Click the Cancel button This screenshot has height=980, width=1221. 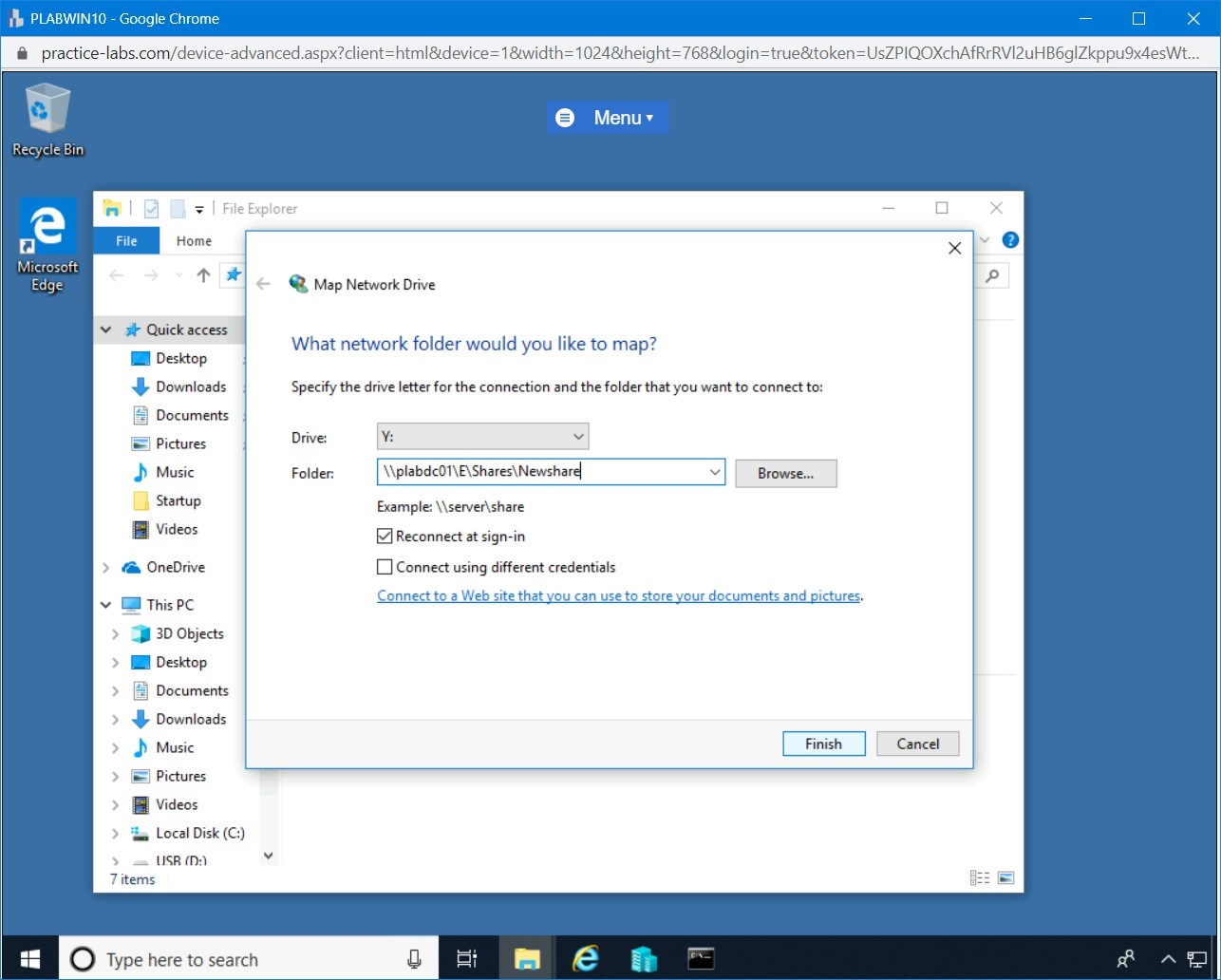coord(918,744)
